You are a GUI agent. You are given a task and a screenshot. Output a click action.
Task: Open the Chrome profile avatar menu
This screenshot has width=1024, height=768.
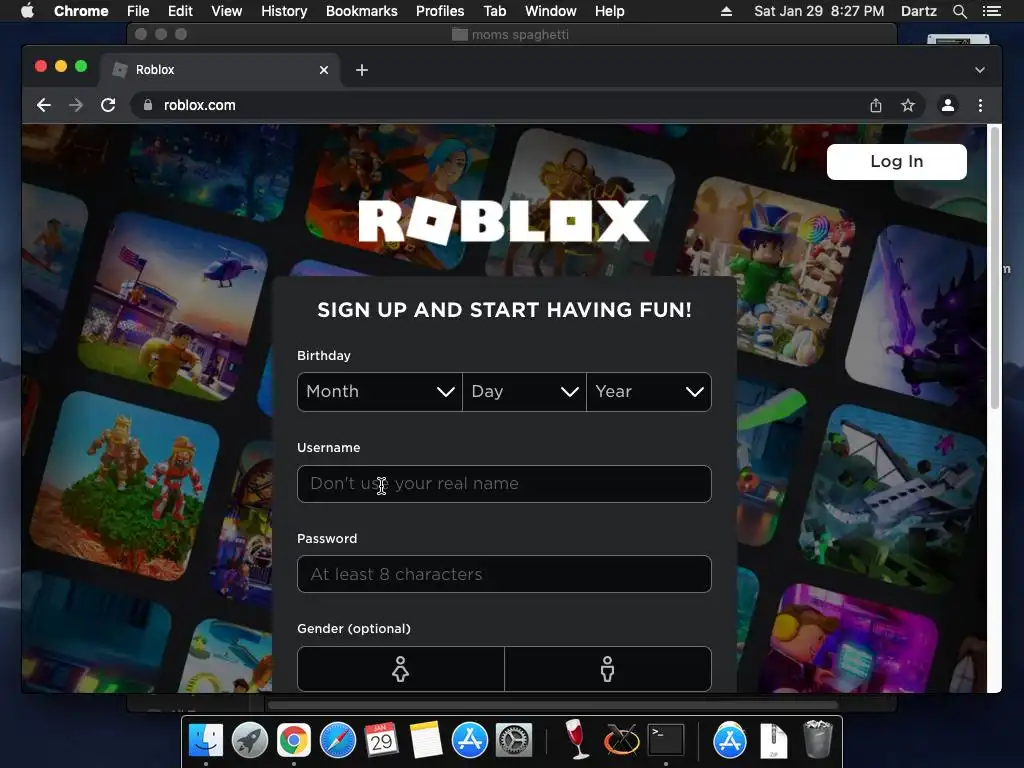[x=948, y=105]
